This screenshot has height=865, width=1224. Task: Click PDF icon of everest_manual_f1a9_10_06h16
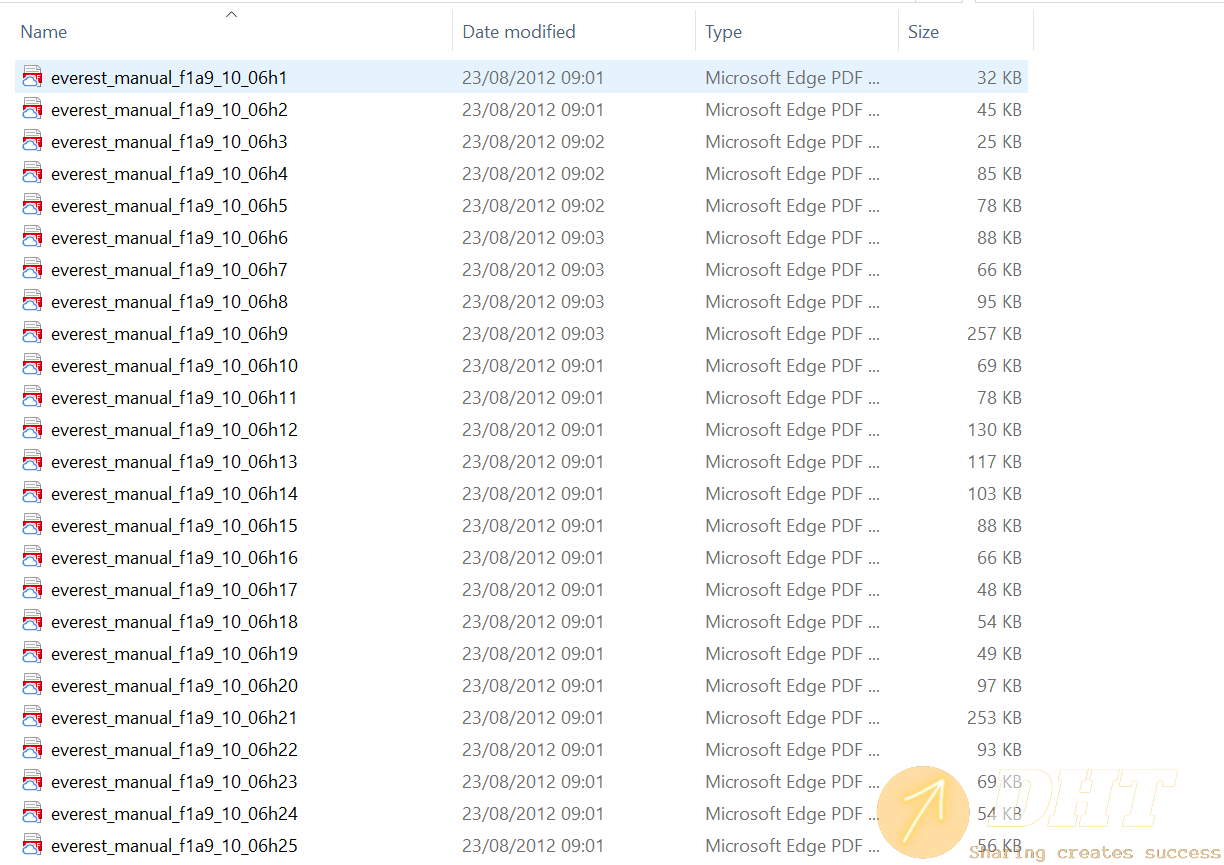[x=33, y=557]
